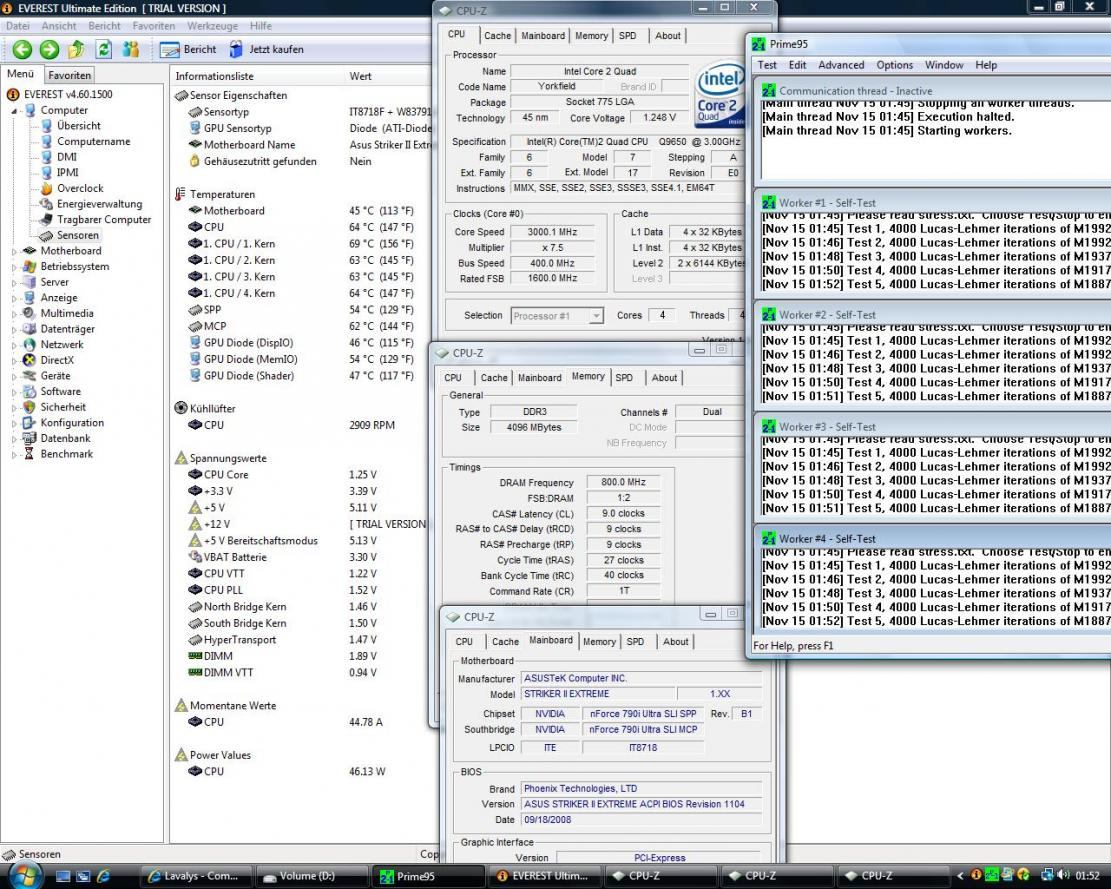Click the Windows Start orb
The image size is (1111, 889).
(24, 875)
